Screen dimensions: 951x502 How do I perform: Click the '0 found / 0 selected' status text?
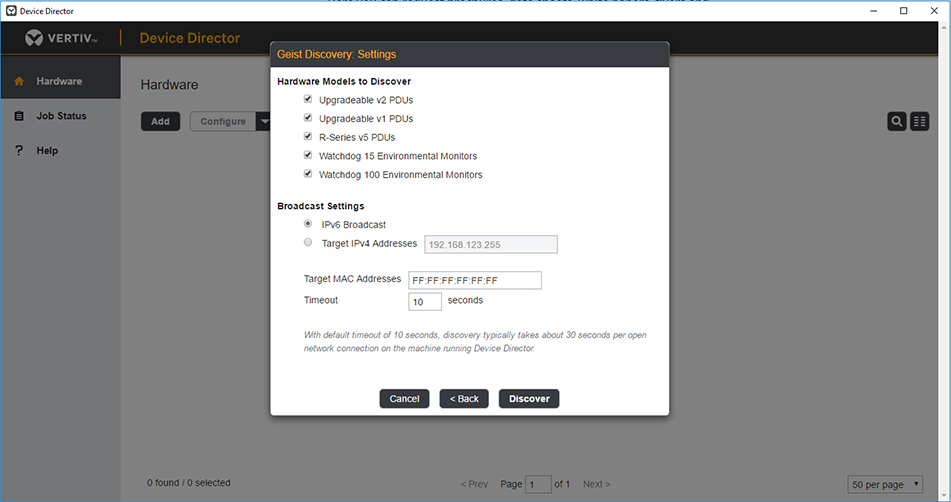(189, 483)
